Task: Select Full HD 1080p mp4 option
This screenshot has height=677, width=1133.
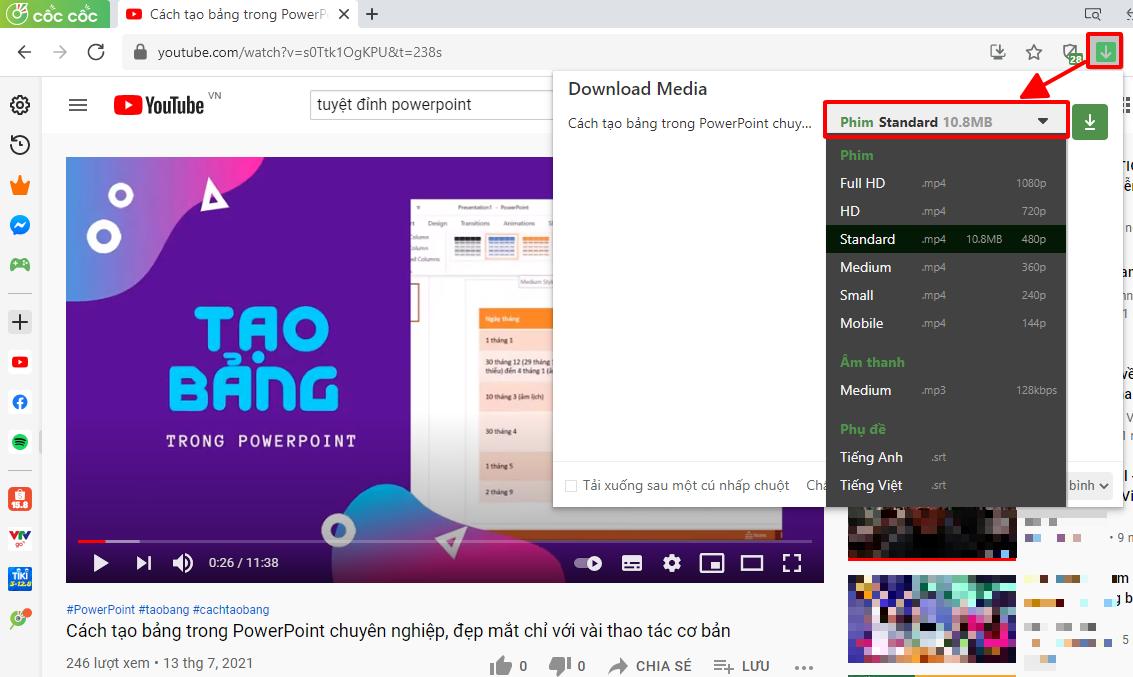Action: (x=945, y=184)
